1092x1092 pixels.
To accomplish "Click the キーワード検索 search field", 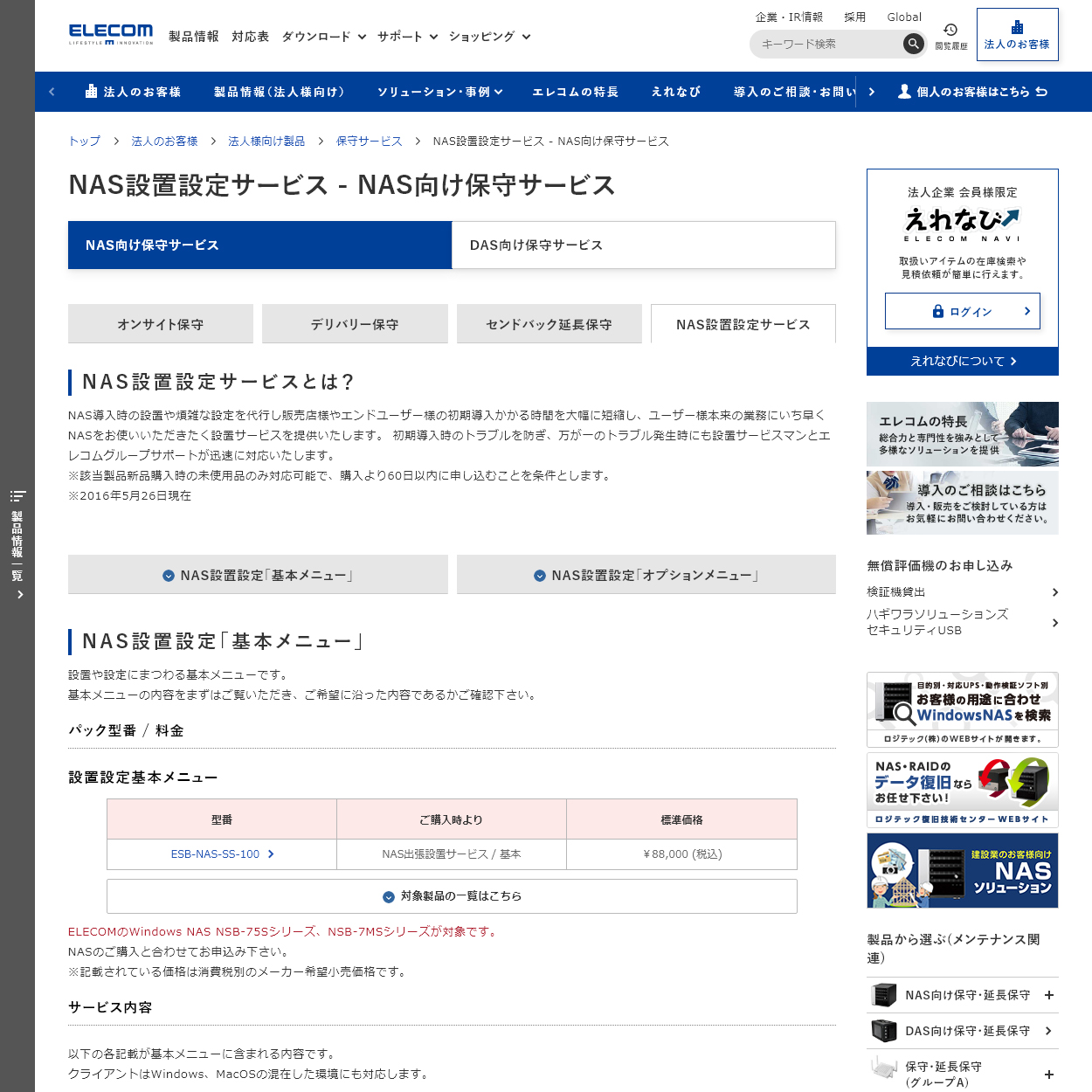I will pyautogui.click(x=826, y=44).
